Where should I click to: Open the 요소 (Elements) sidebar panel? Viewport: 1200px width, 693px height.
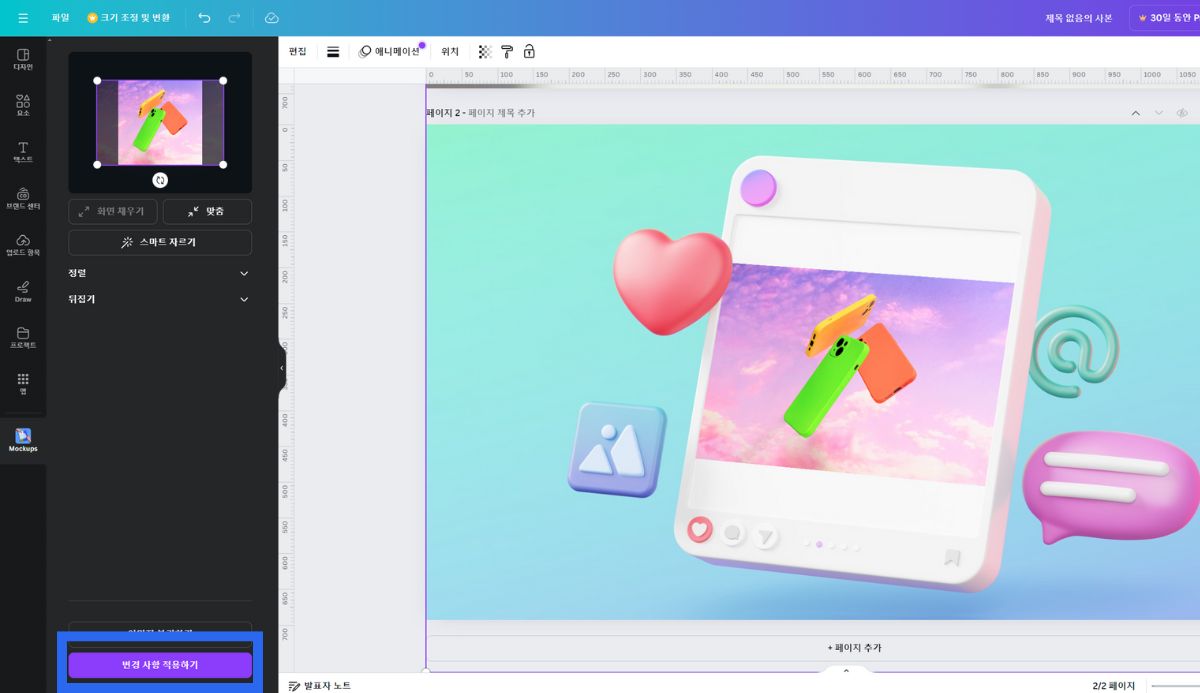pyautogui.click(x=23, y=106)
